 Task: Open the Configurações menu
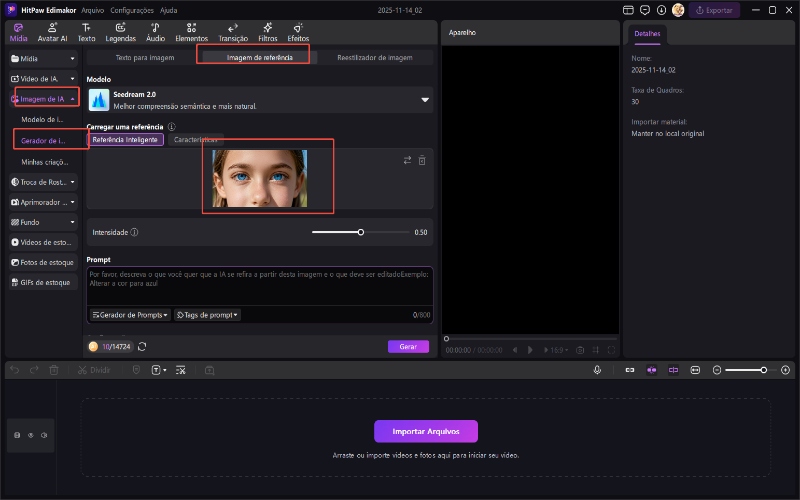(132, 10)
